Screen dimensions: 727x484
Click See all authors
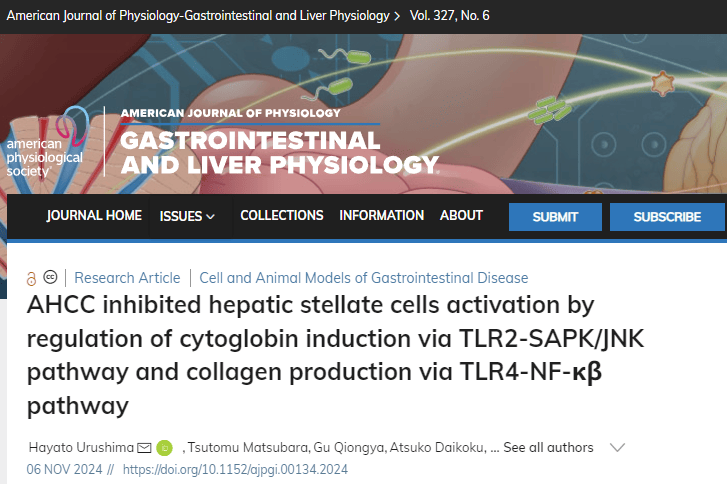[548, 447]
